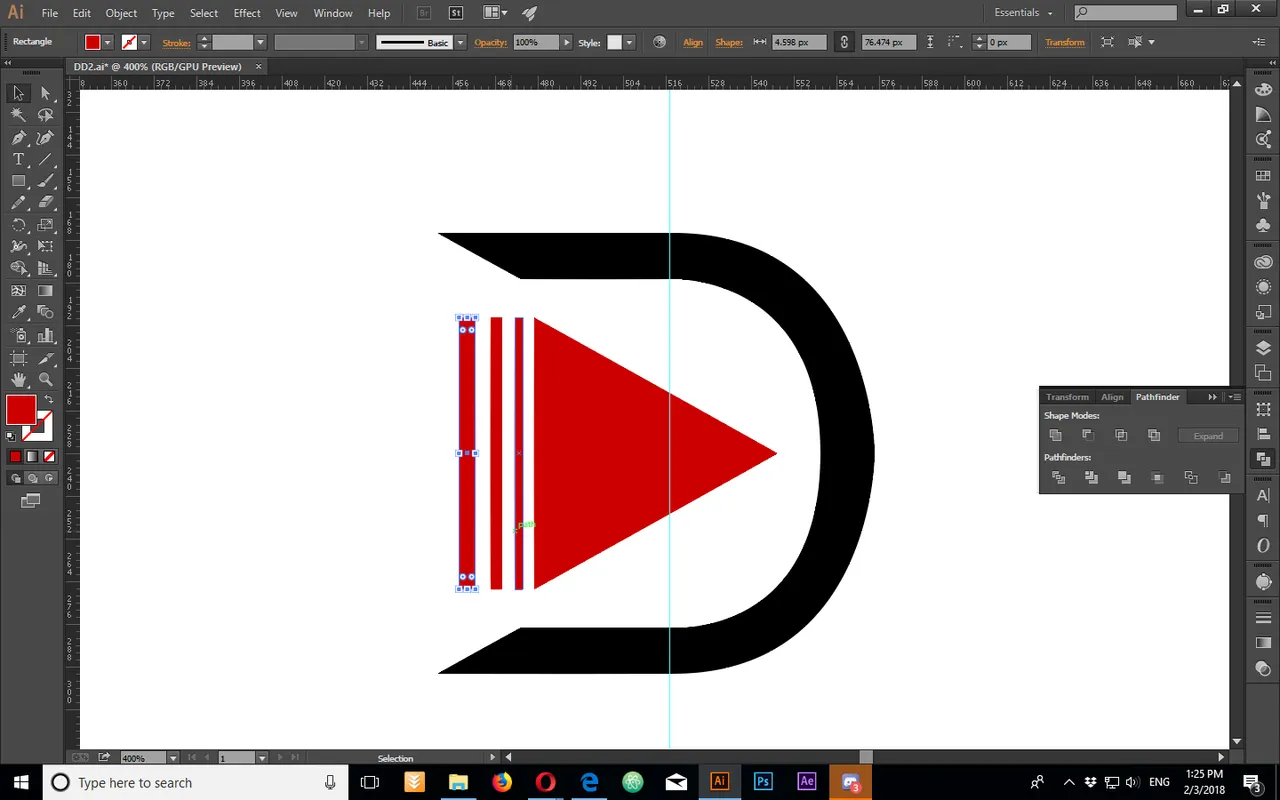Click the Unite shape mode icon
This screenshot has height=800, width=1280.
pos(1055,435)
